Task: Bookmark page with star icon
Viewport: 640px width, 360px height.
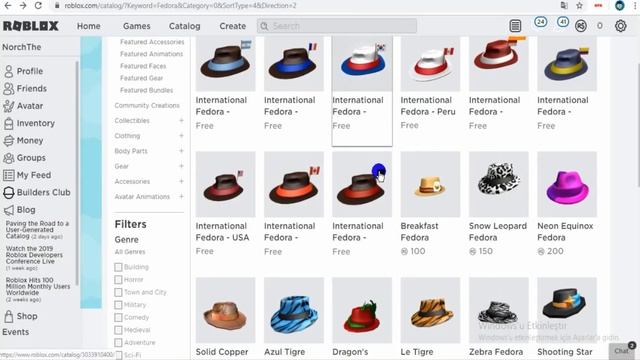Action: 579,6
